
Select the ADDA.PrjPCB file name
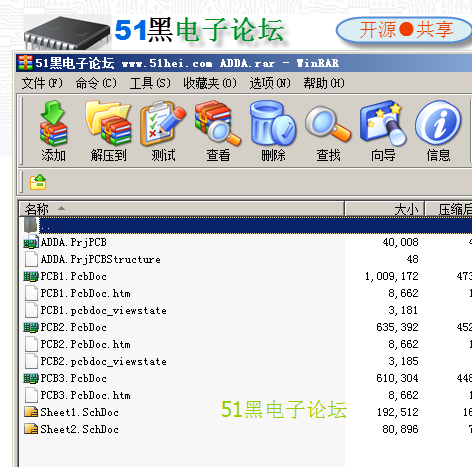[x=74, y=242]
